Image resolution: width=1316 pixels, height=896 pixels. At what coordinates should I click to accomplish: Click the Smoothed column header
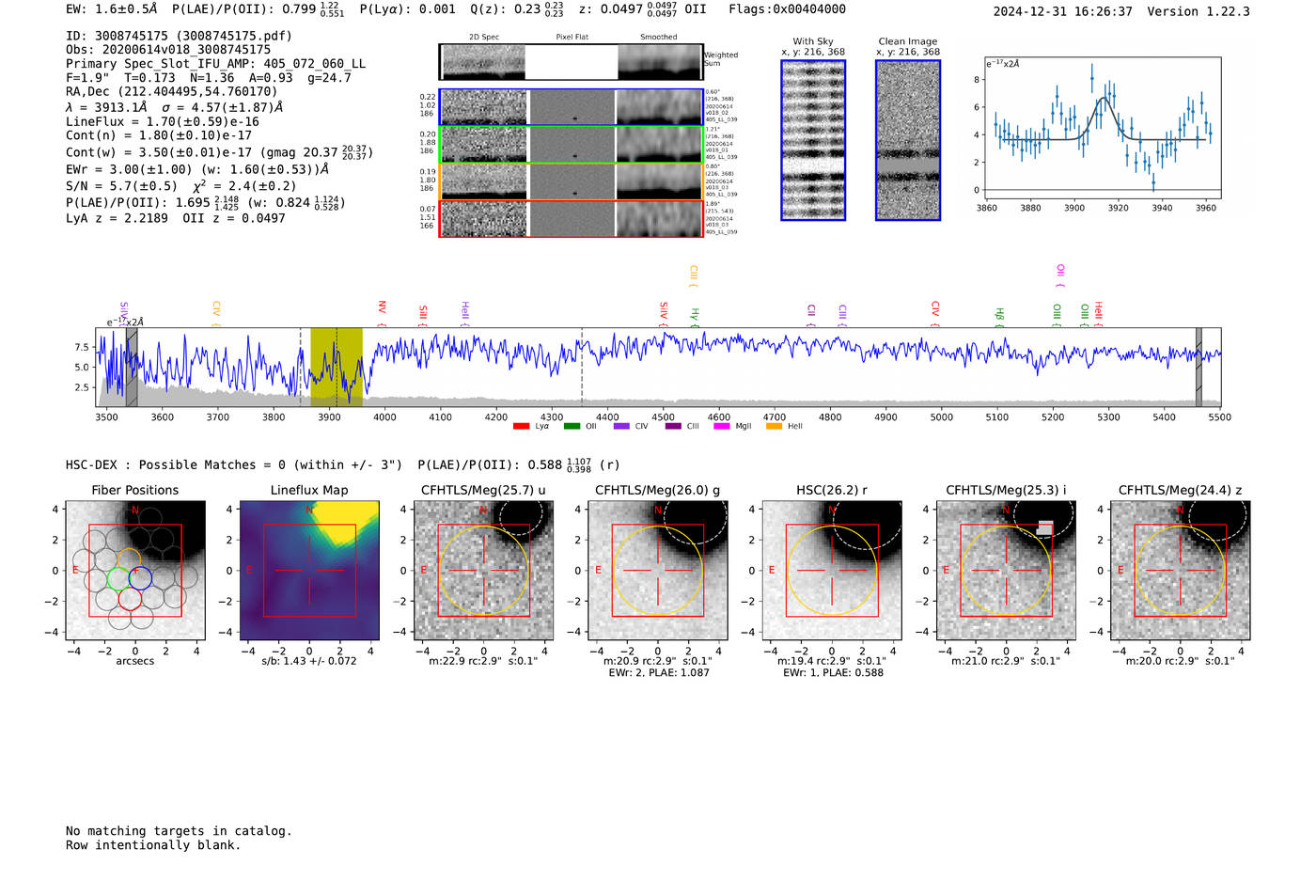[x=659, y=38]
